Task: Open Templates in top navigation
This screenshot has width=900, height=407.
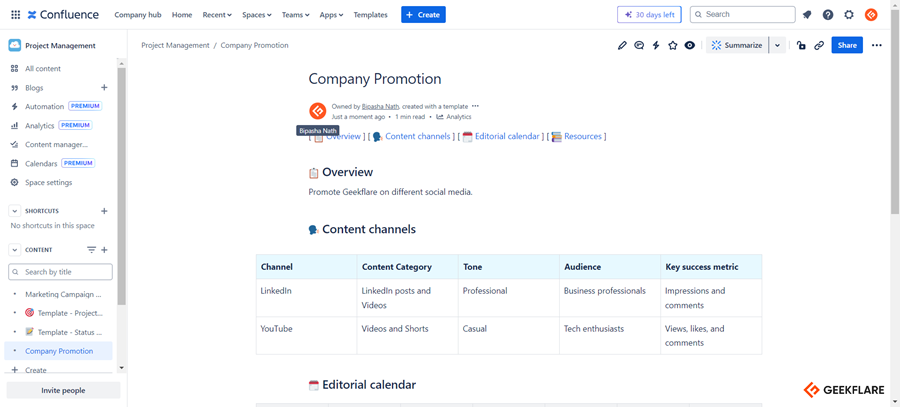Action: tap(370, 15)
